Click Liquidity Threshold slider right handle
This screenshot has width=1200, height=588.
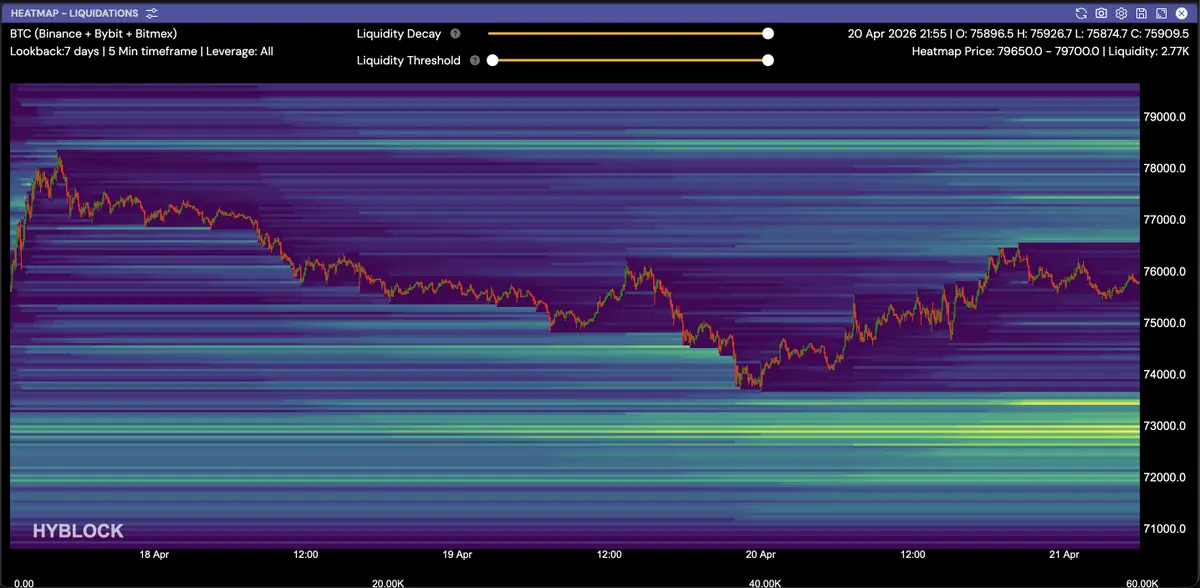pos(768,60)
